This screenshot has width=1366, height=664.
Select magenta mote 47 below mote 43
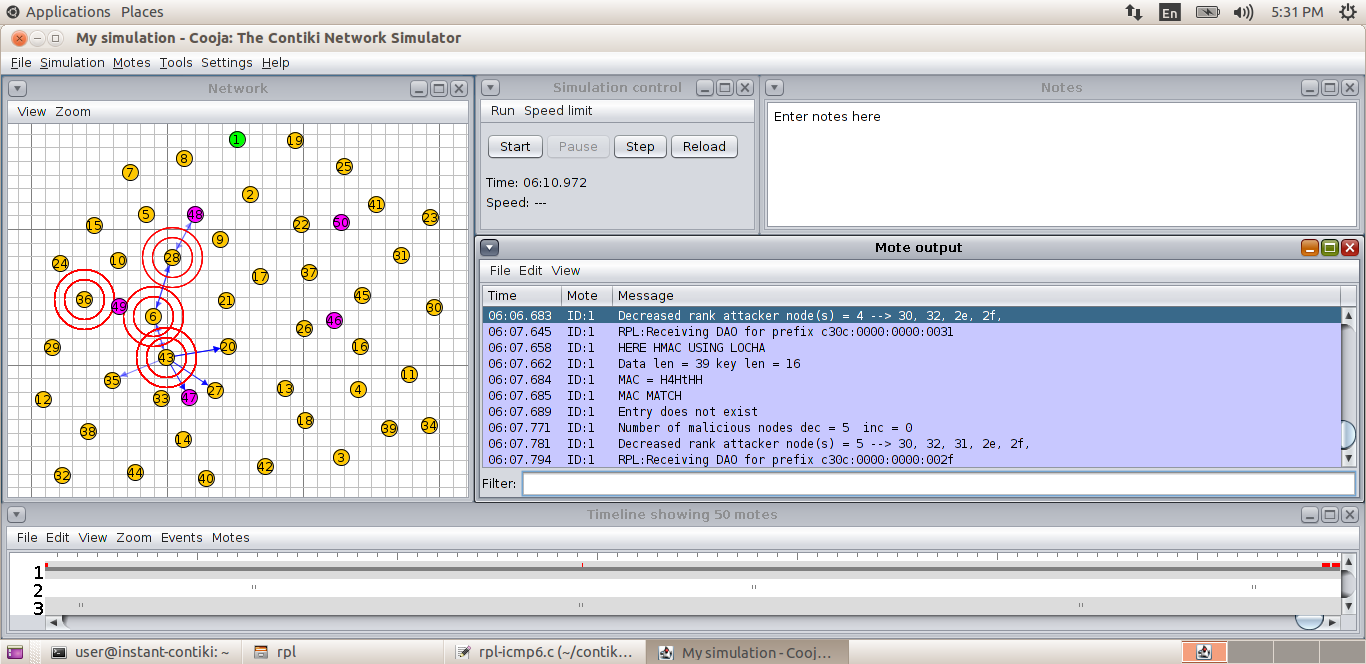(x=189, y=398)
